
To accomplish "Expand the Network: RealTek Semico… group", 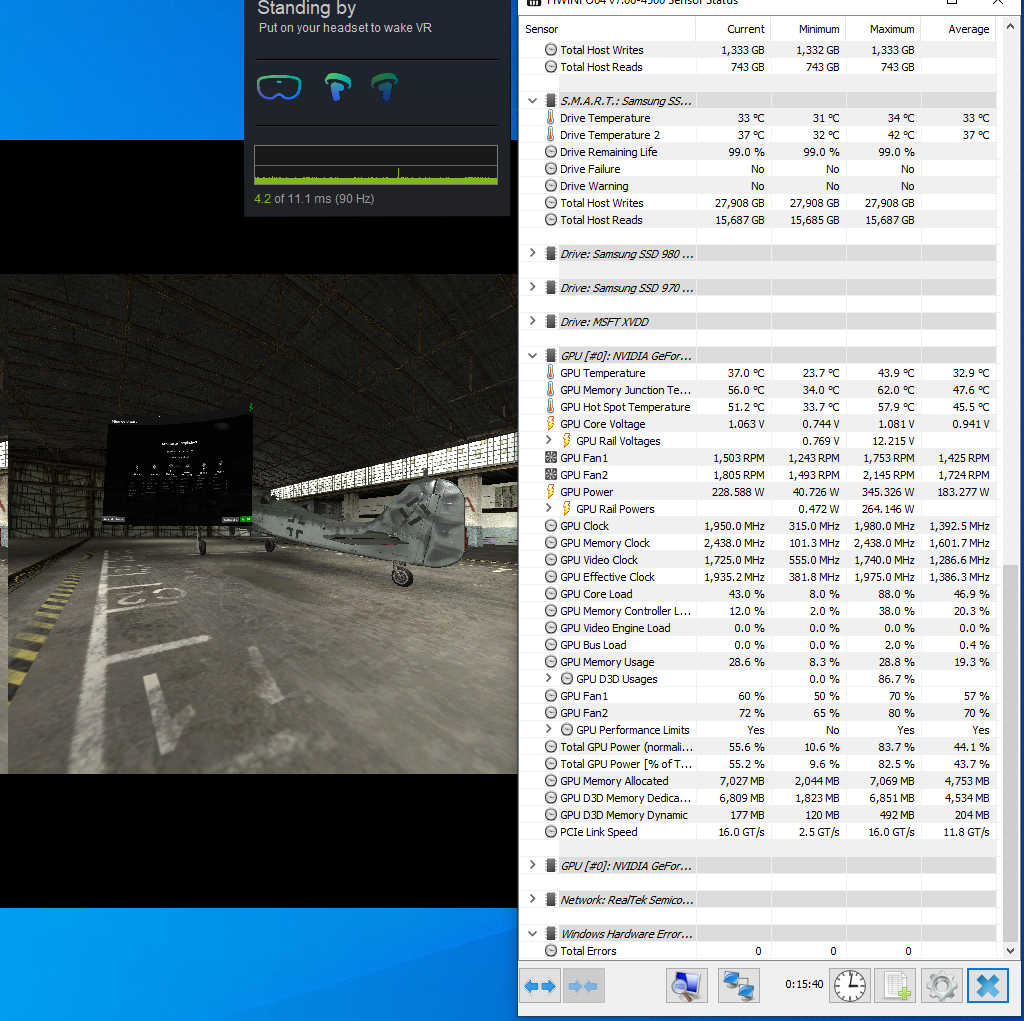I will (532, 899).
